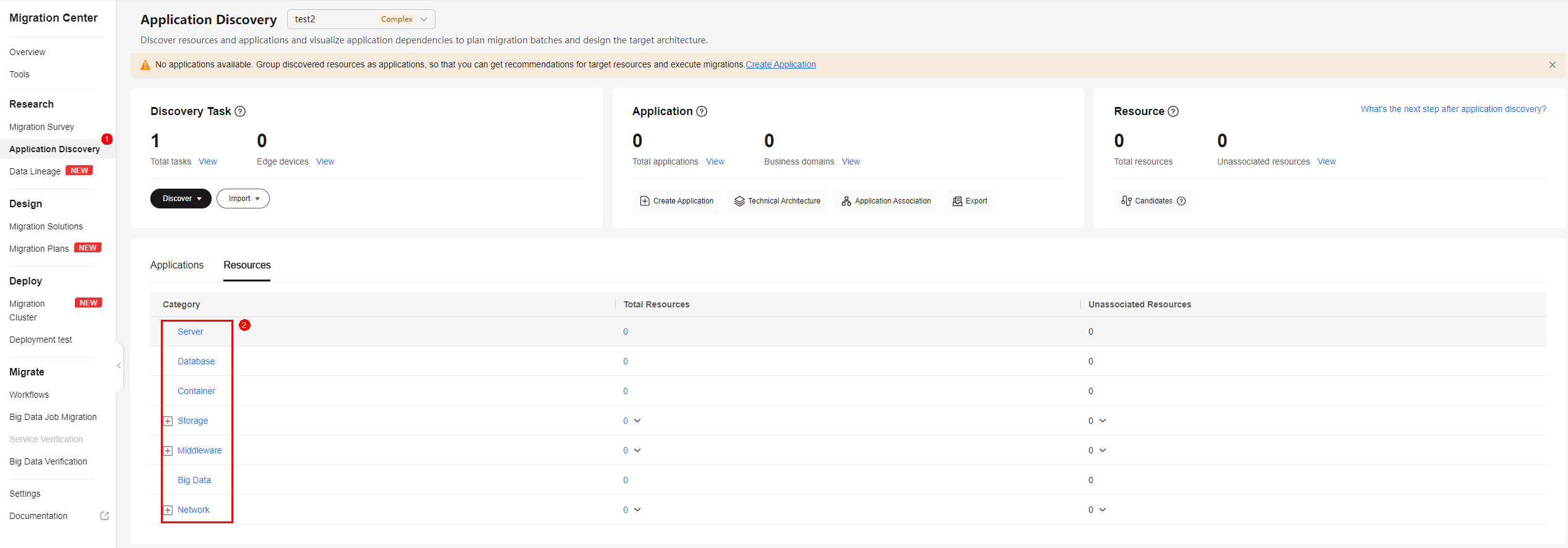Close the no applications warning banner
This screenshot has height=548, width=1568.
(1552, 65)
